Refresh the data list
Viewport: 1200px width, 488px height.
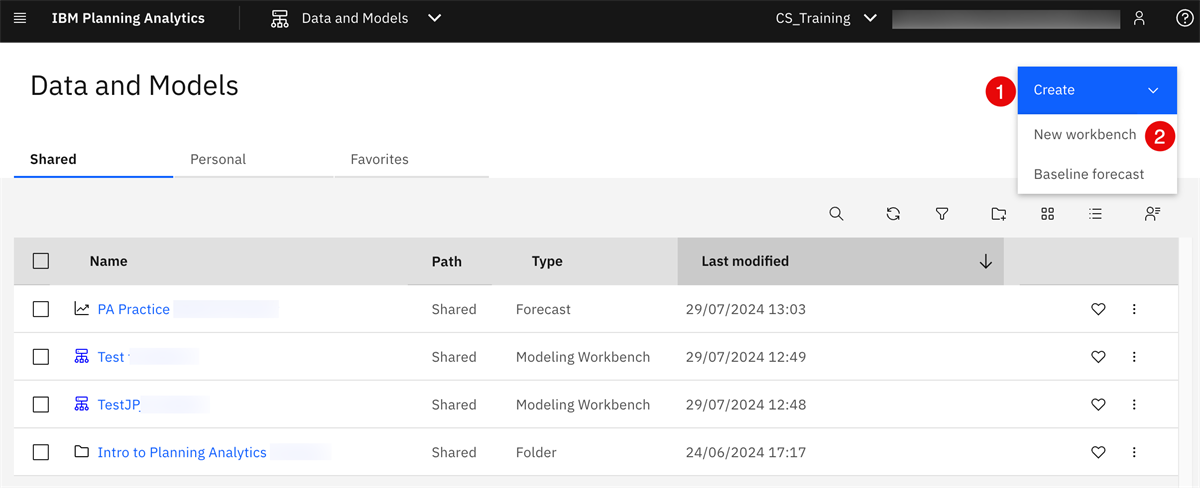[893, 213]
